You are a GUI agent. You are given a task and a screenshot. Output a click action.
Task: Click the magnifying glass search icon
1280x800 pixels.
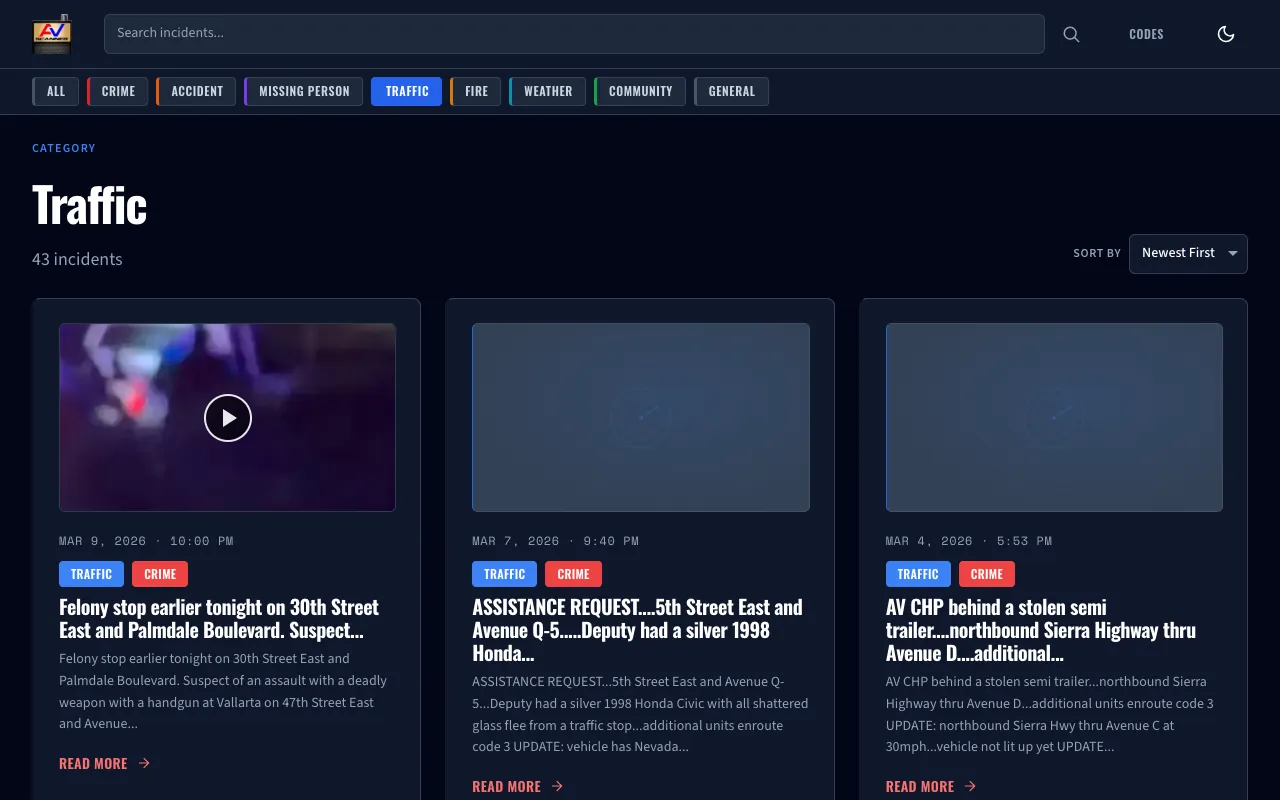1071,34
